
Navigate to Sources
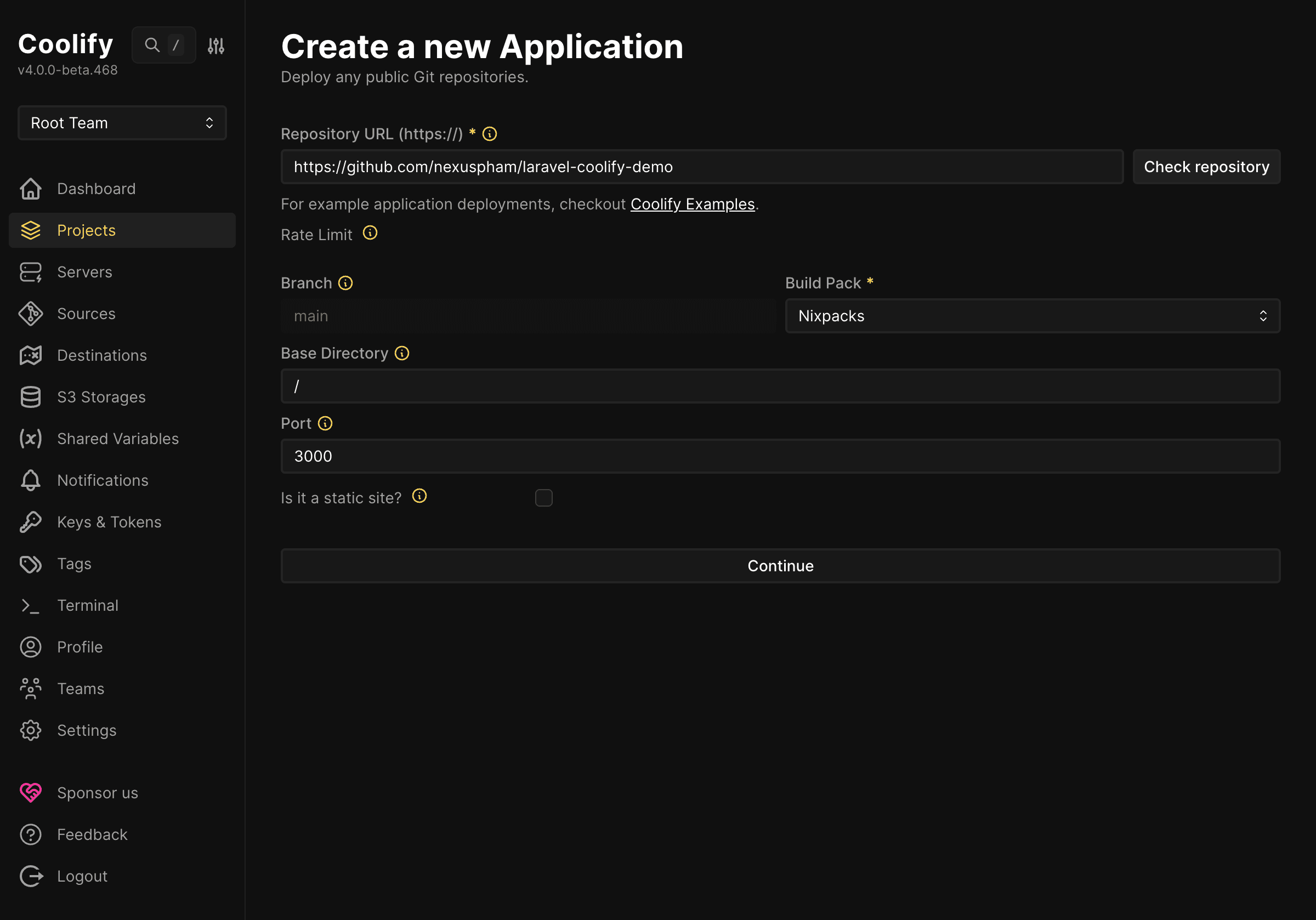pyautogui.click(x=86, y=314)
